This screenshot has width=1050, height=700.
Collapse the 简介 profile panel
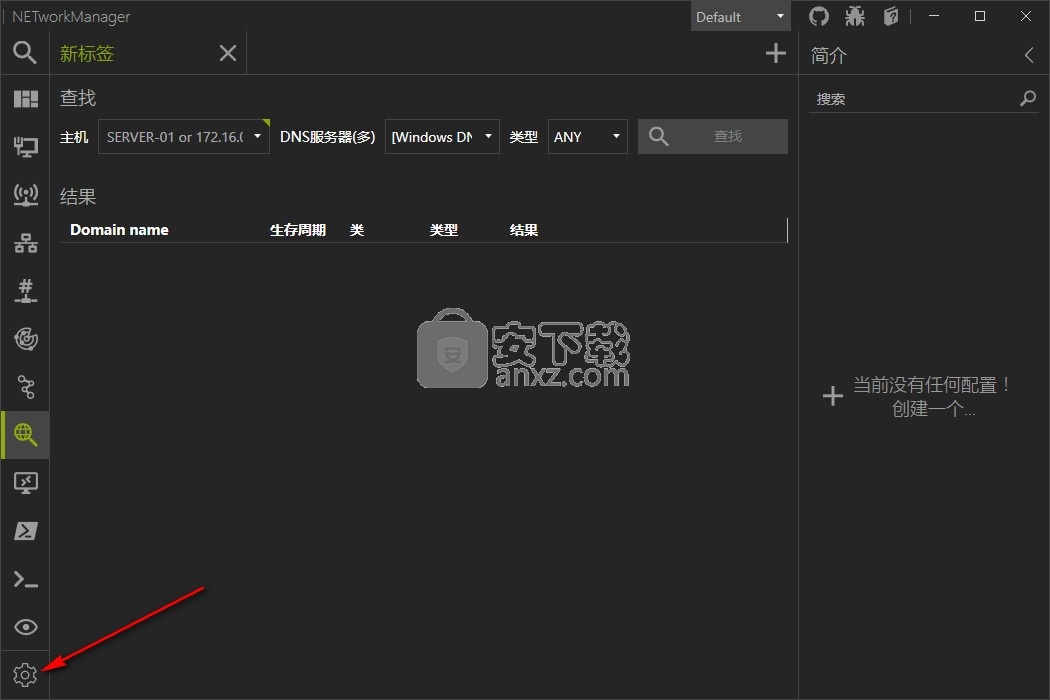(x=1029, y=55)
